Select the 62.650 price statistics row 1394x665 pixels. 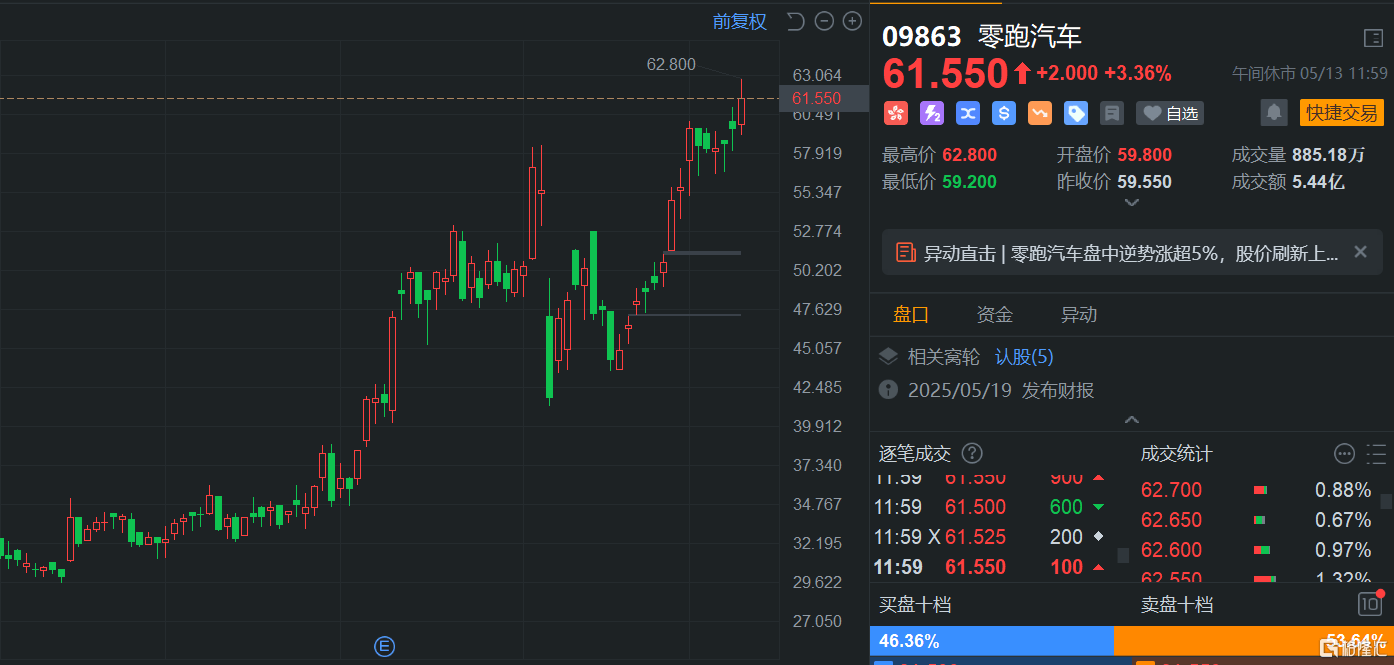(x=1256, y=520)
